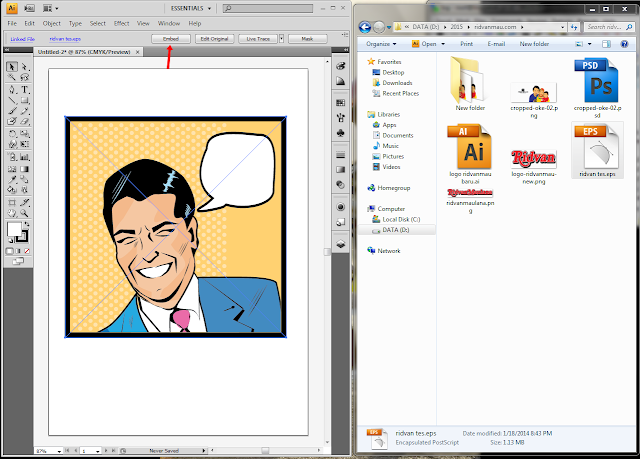Select the Pen tool
The width and height of the screenshot is (640, 459).
(x=12, y=89)
